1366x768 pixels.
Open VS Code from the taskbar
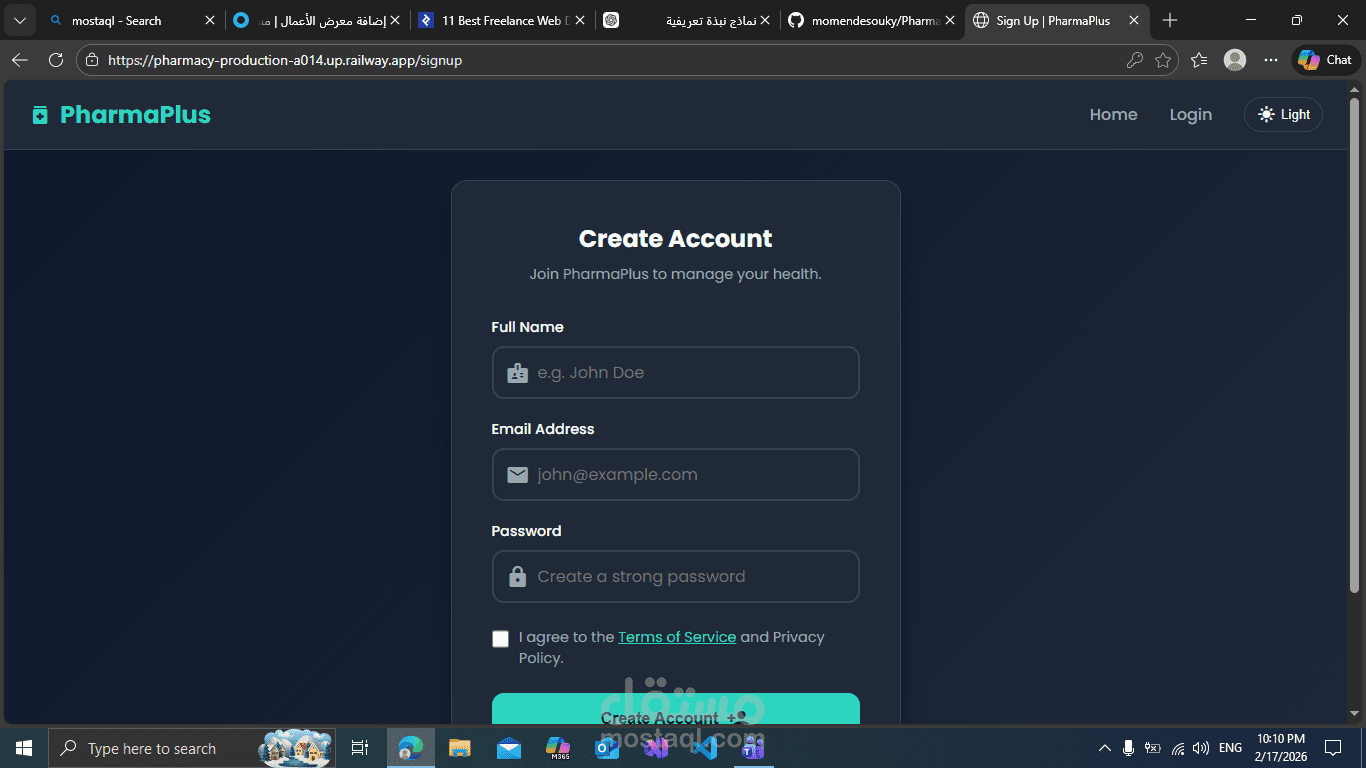point(705,748)
